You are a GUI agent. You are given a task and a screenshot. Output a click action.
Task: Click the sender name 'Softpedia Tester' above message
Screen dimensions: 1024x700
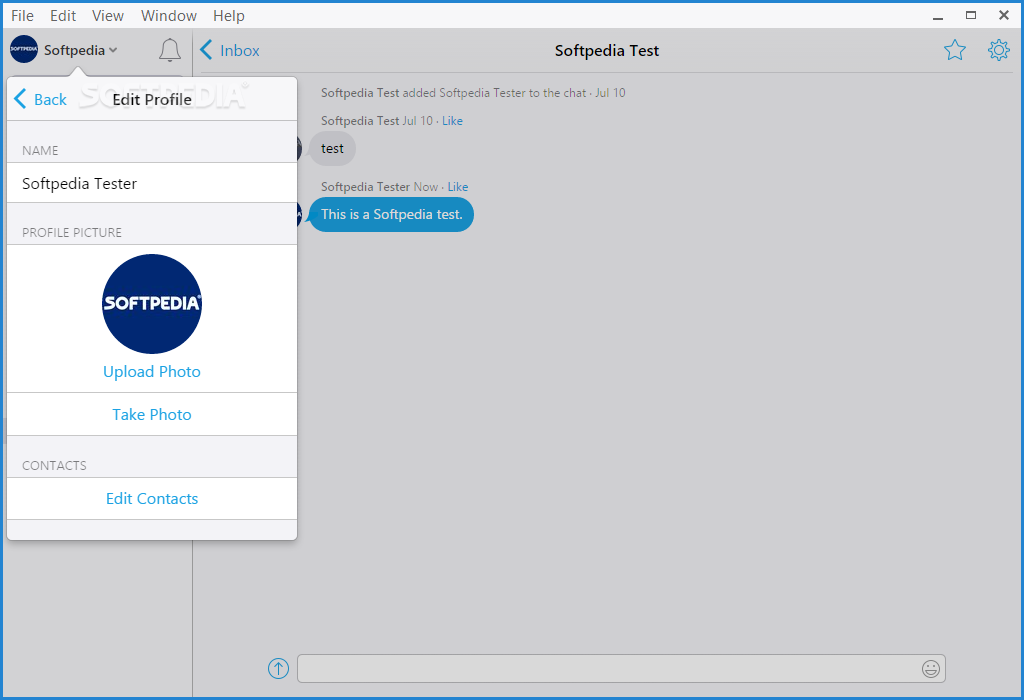pyautogui.click(x=365, y=187)
